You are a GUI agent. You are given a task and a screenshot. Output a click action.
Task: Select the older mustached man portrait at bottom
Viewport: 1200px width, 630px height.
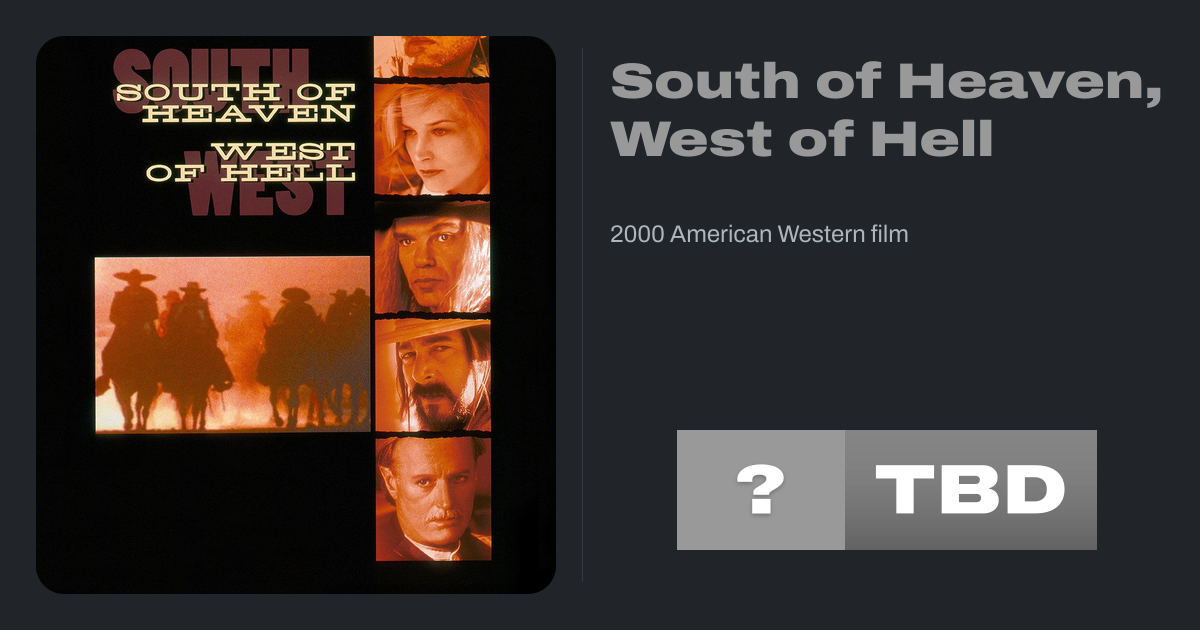click(x=432, y=499)
